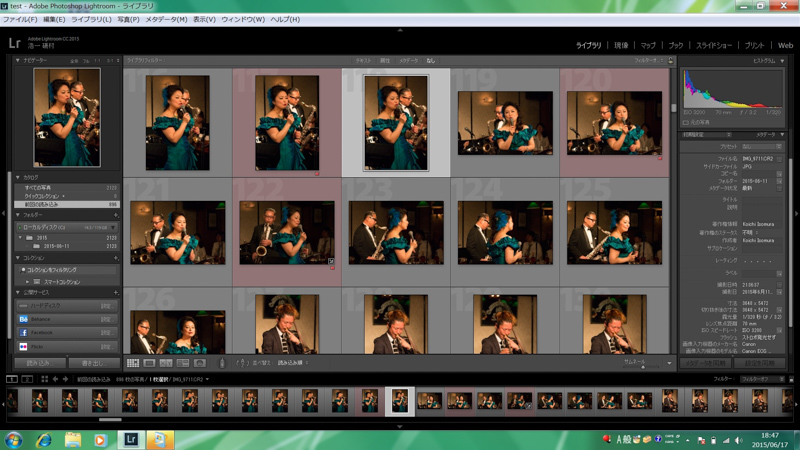Open toolbar content dropdown arrow
The width and height of the screenshot is (800, 450).
[669, 363]
